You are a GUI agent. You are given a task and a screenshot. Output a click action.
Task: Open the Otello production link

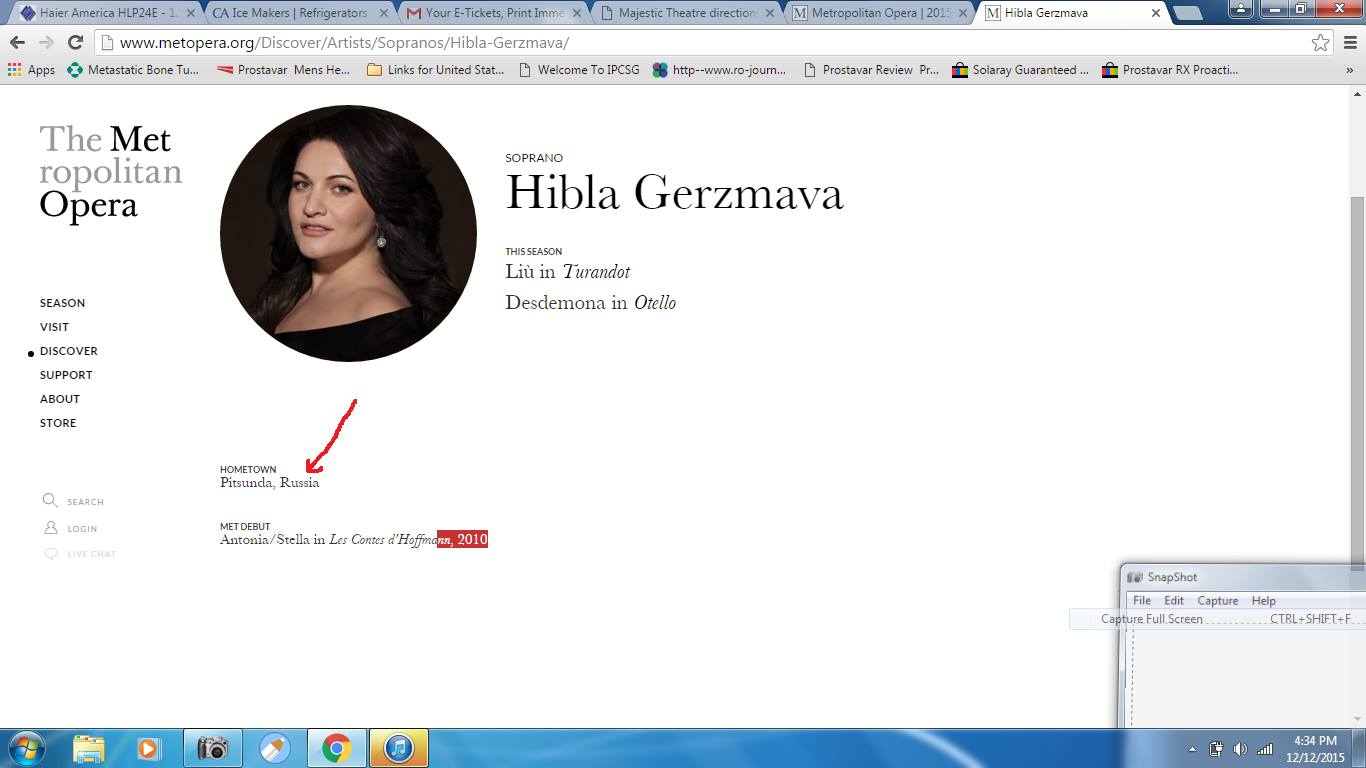(655, 303)
